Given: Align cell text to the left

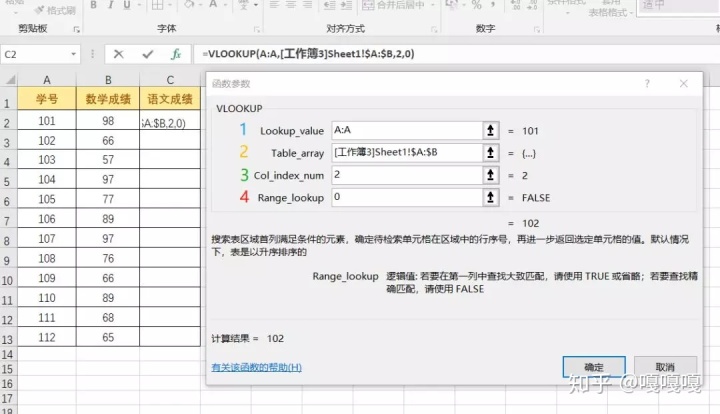Looking at the screenshot, I should 274,5.
